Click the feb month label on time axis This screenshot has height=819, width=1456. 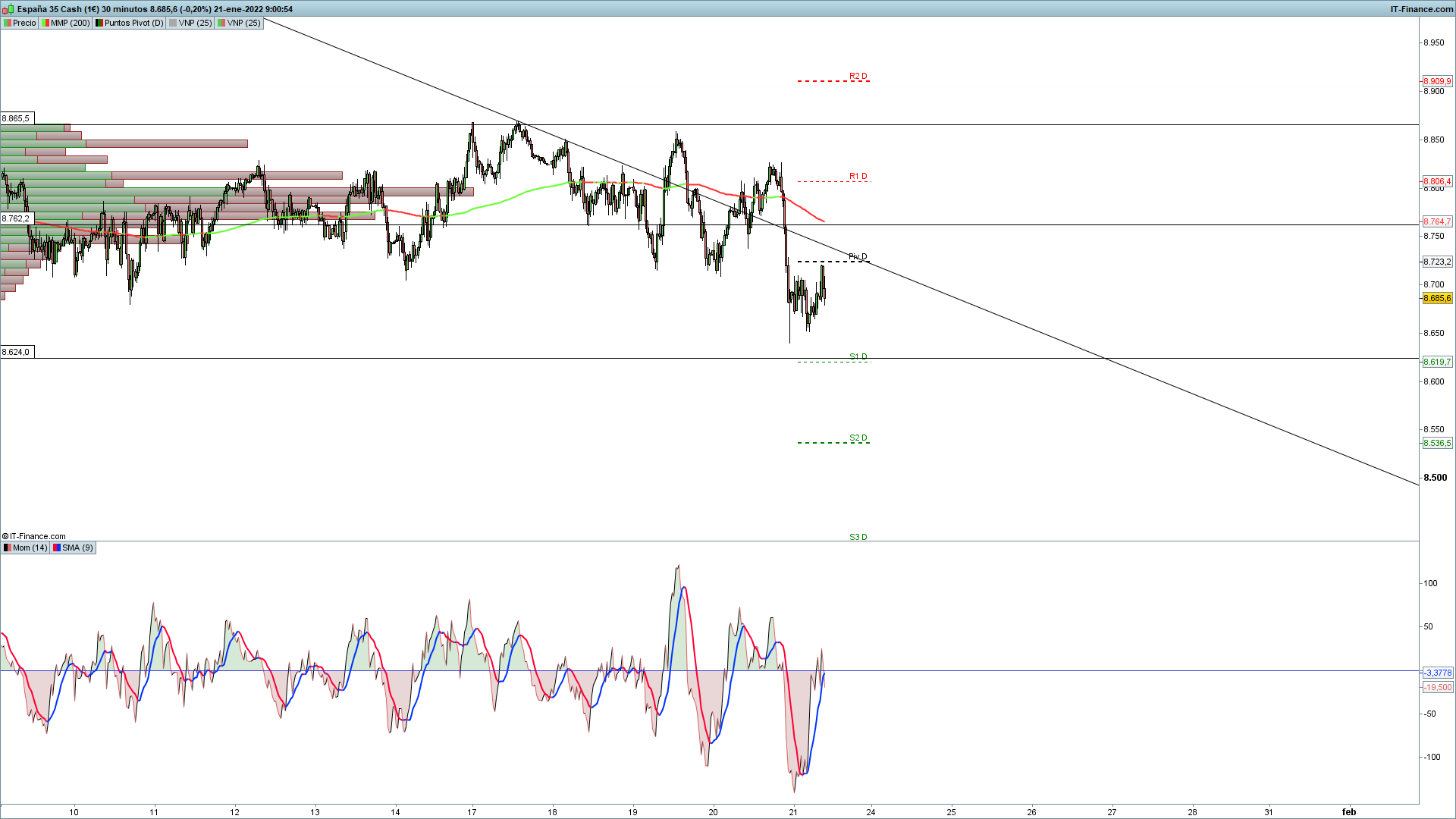click(x=1348, y=812)
